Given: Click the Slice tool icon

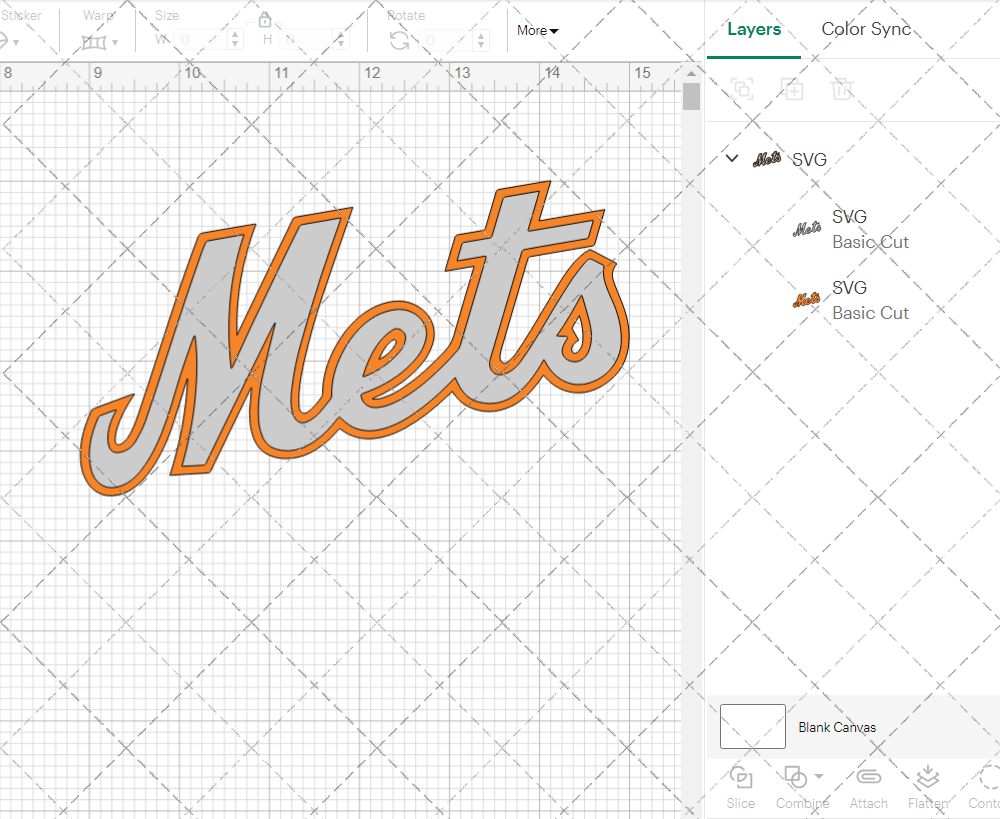Looking at the screenshot, I should tap(740, 778).
